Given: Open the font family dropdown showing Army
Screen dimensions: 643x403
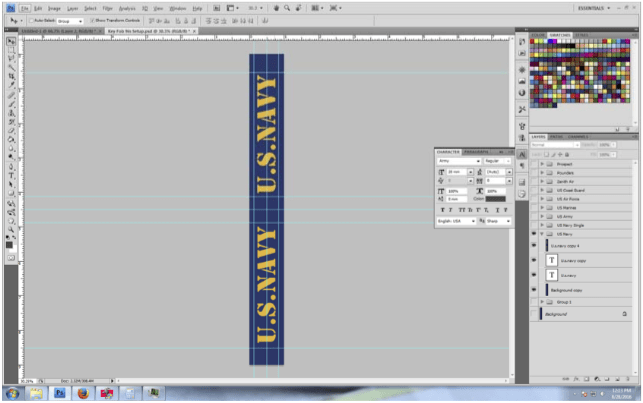Looking at the screenshot, I should pyautogui.click(x=459, y=161).
